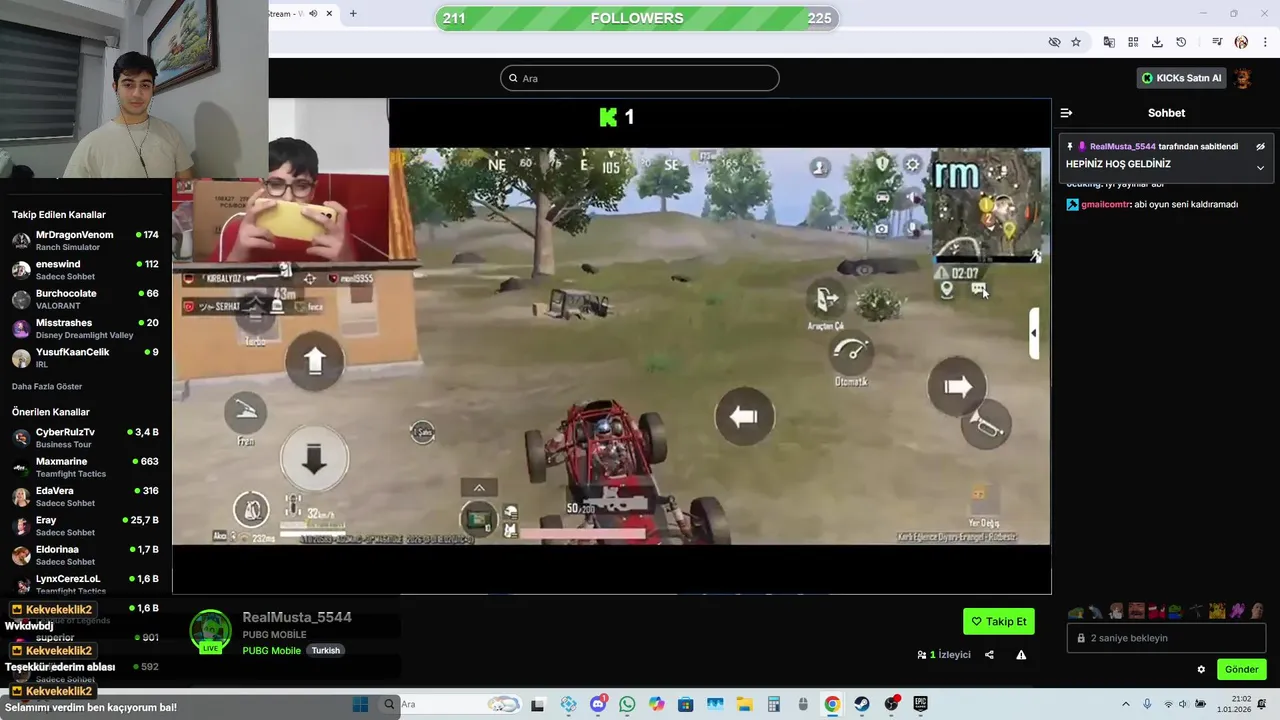The height and width of the screenshot is (720, 1280).
Task: Click the Turkish language tag
Action: point(326,650)
